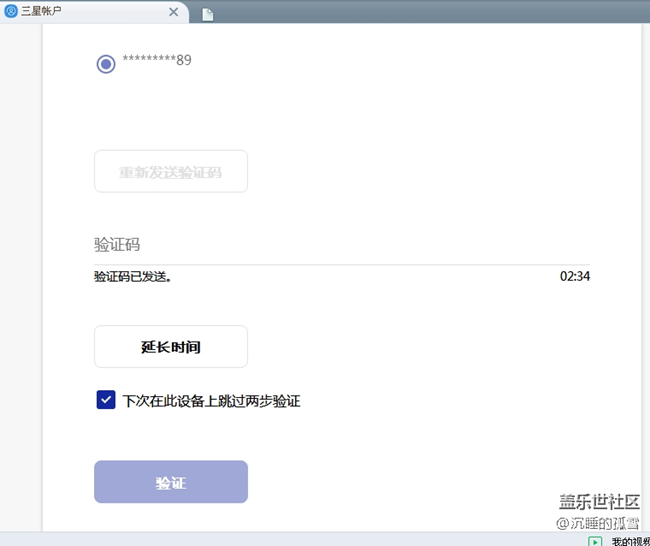This screenshot has height=546, width=650.
Task: Click the Samsung account icon in the tab
Action: coord(11,11)
